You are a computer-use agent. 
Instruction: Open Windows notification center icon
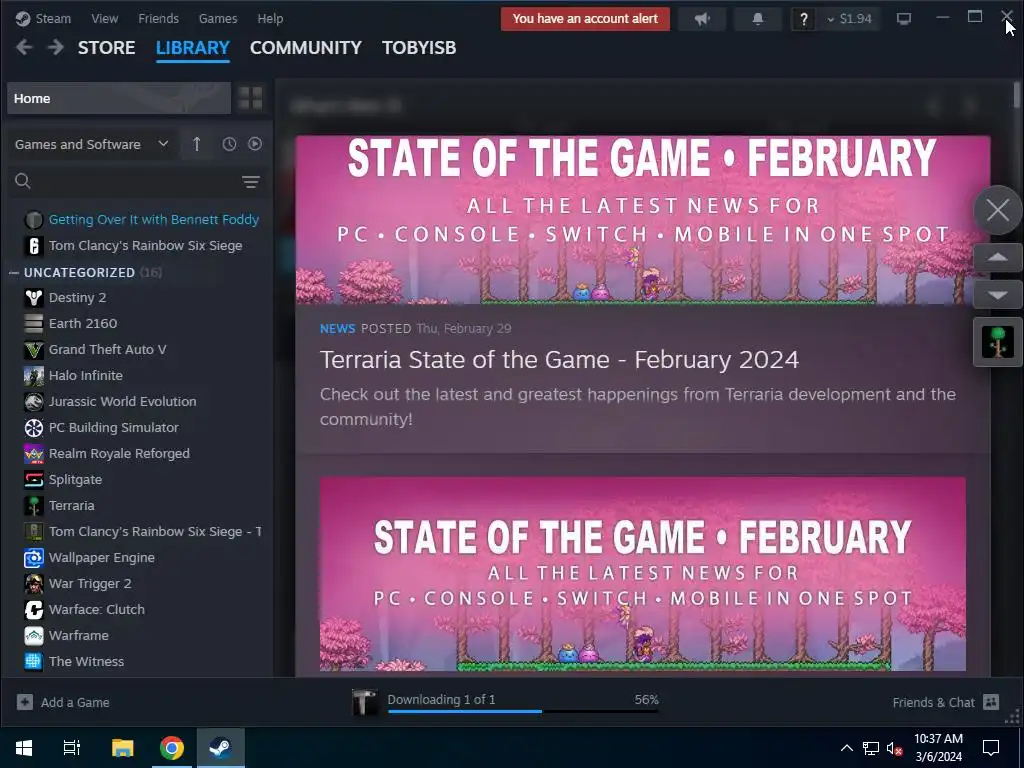coord(991,748)
